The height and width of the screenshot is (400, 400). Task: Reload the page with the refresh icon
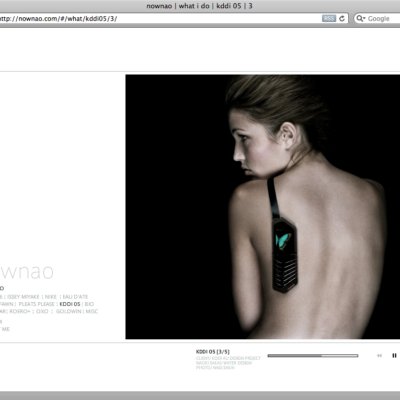coord(342,19)
